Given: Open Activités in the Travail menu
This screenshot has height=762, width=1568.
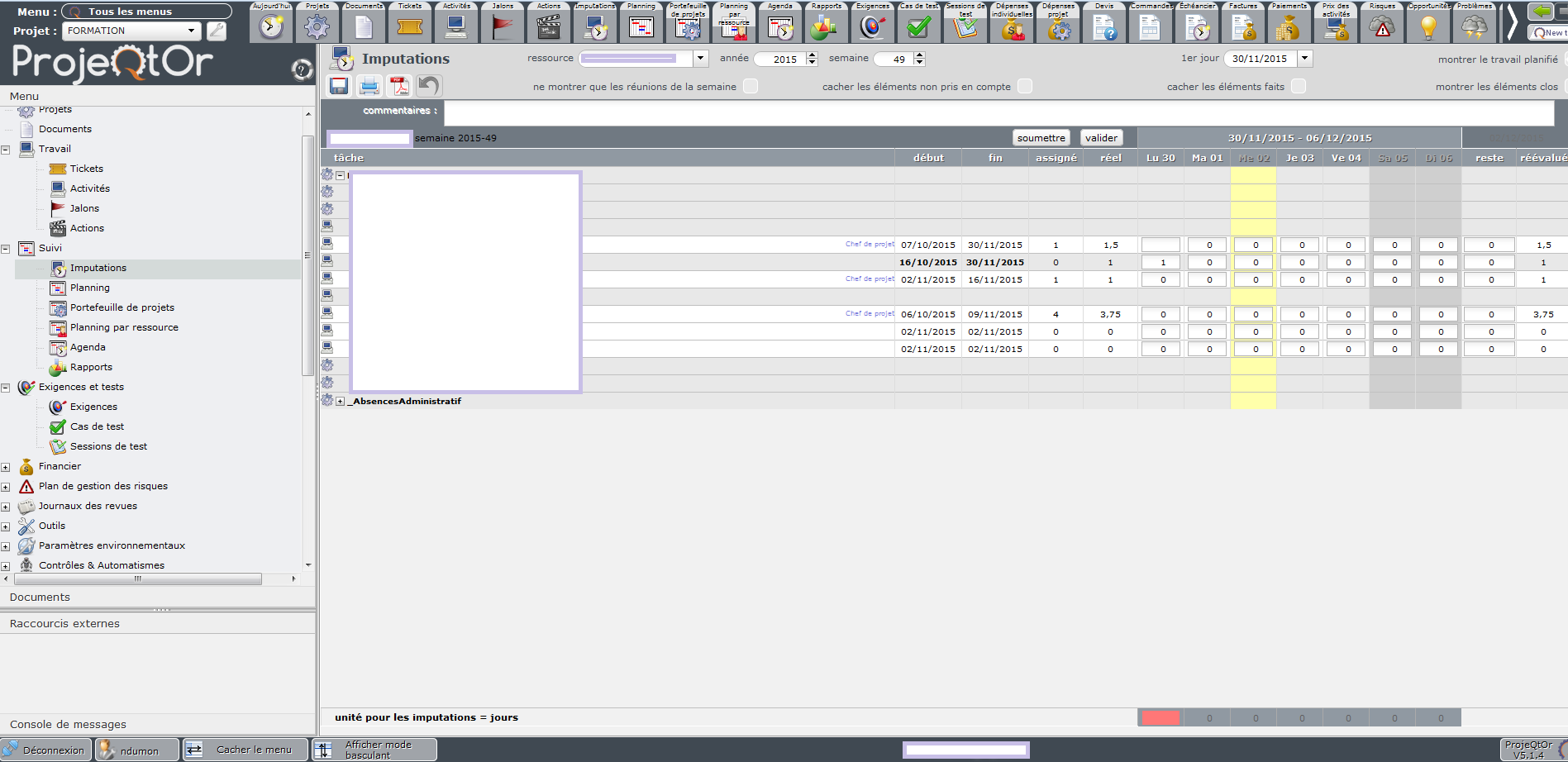Looking at the screenshot, I should [x=89, y=188].
